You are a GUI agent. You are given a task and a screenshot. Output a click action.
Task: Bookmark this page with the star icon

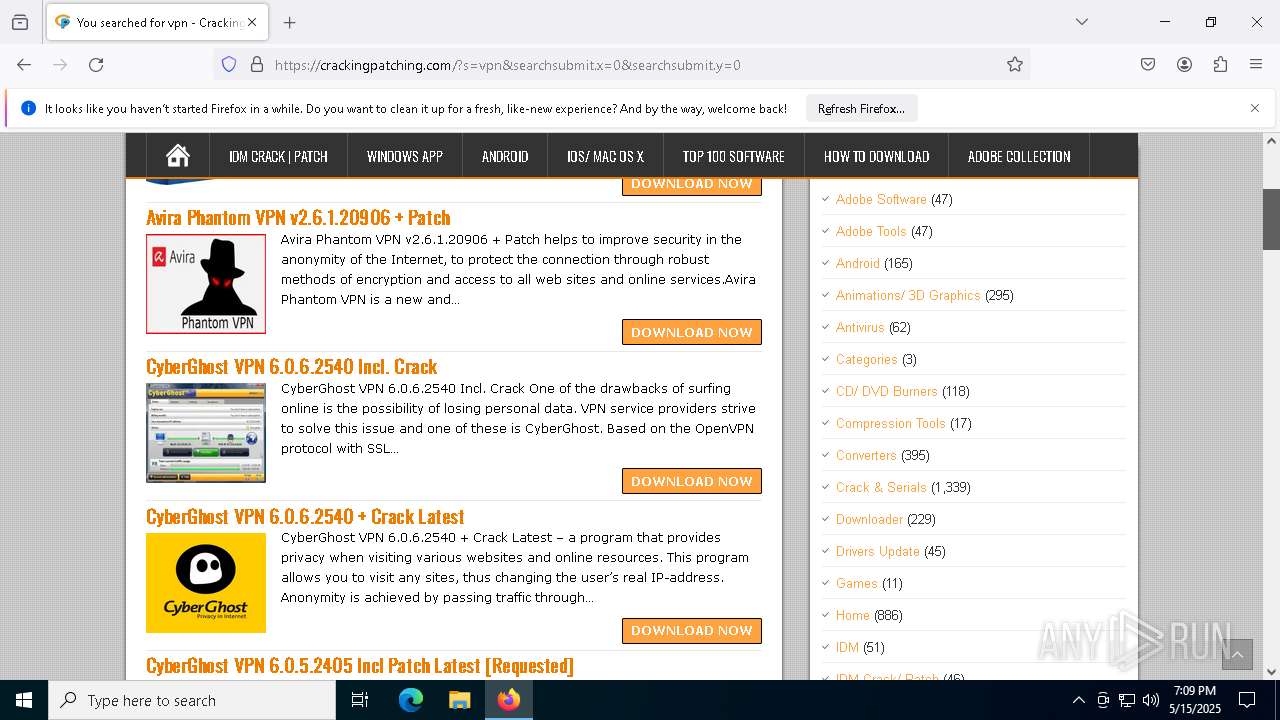point(1015,64)
